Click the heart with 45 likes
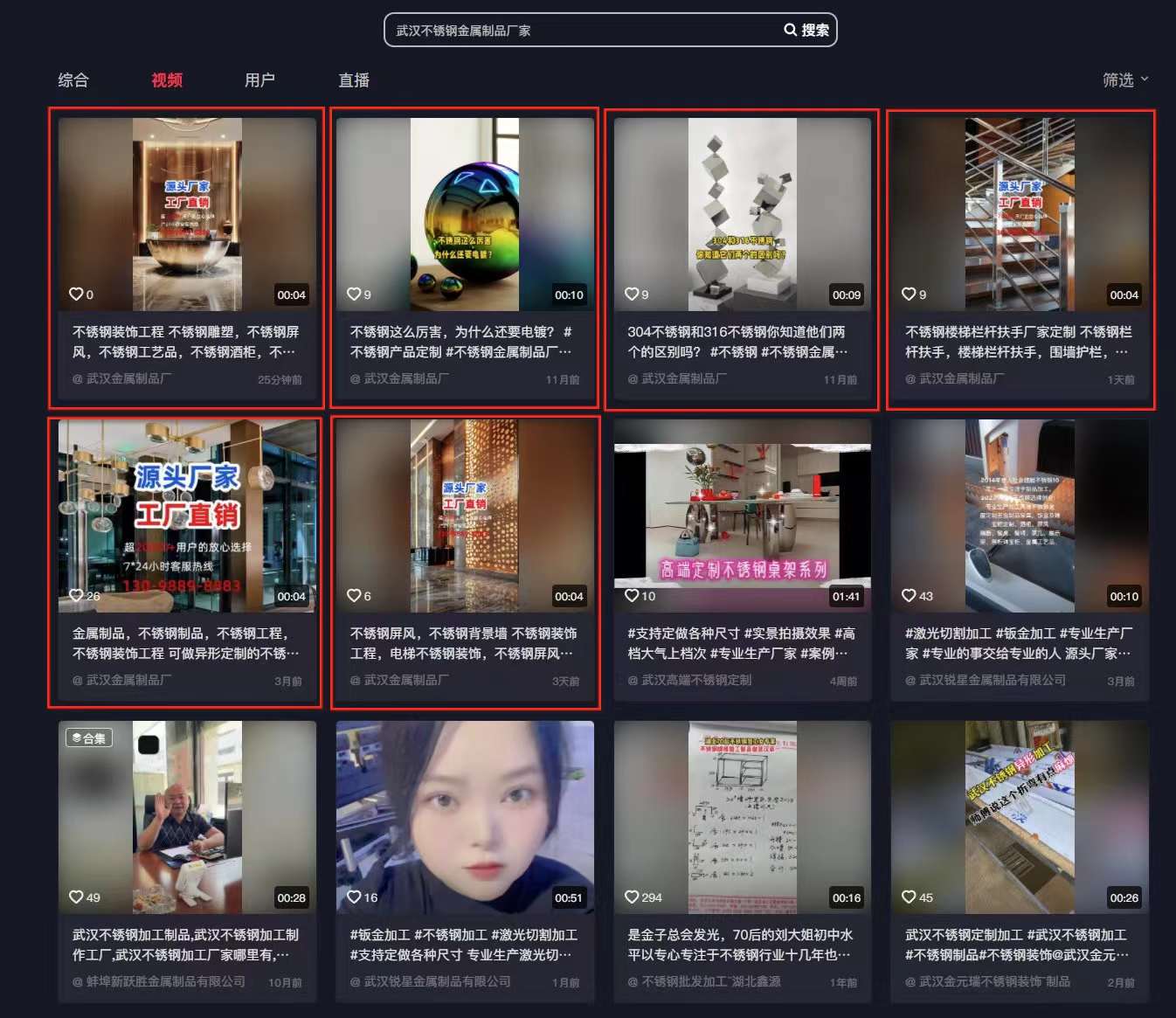The width and height of the screenshot is (1176, 1018). click(x=909, y=897)
